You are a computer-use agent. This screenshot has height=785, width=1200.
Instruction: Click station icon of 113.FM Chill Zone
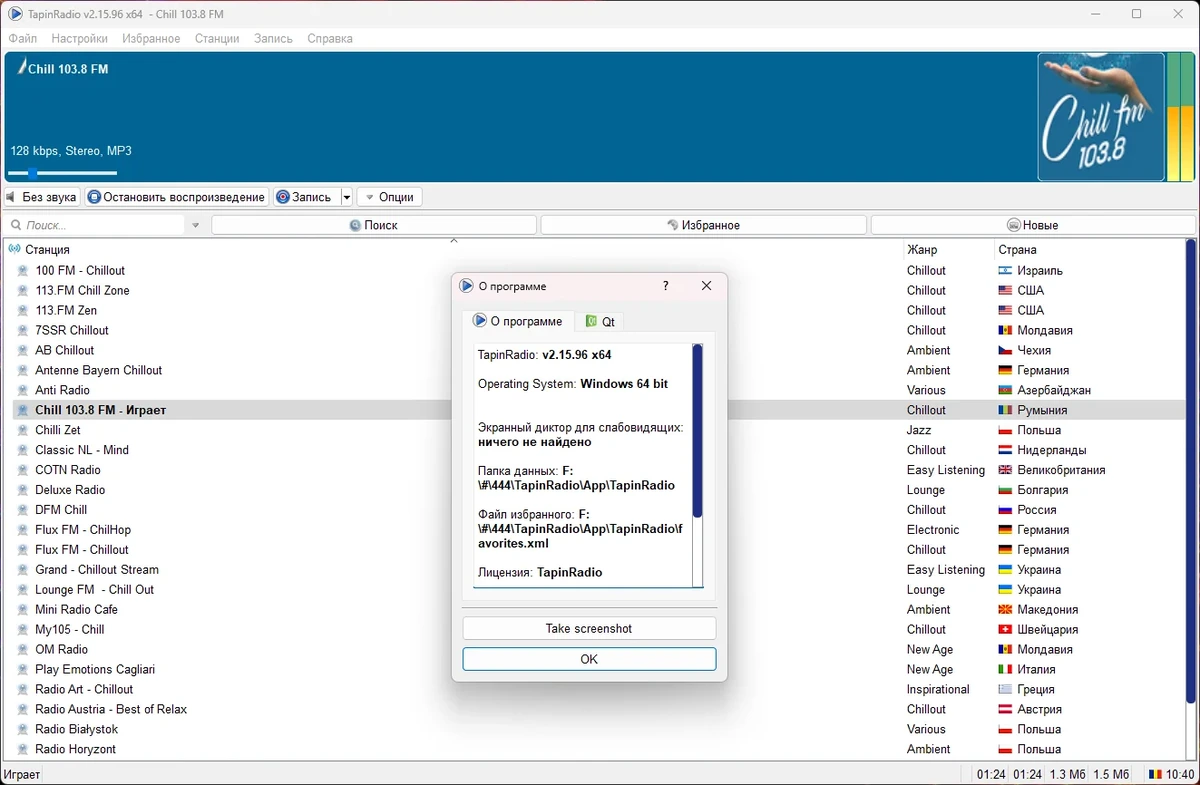pyautogui.click(x=23, y=290)
